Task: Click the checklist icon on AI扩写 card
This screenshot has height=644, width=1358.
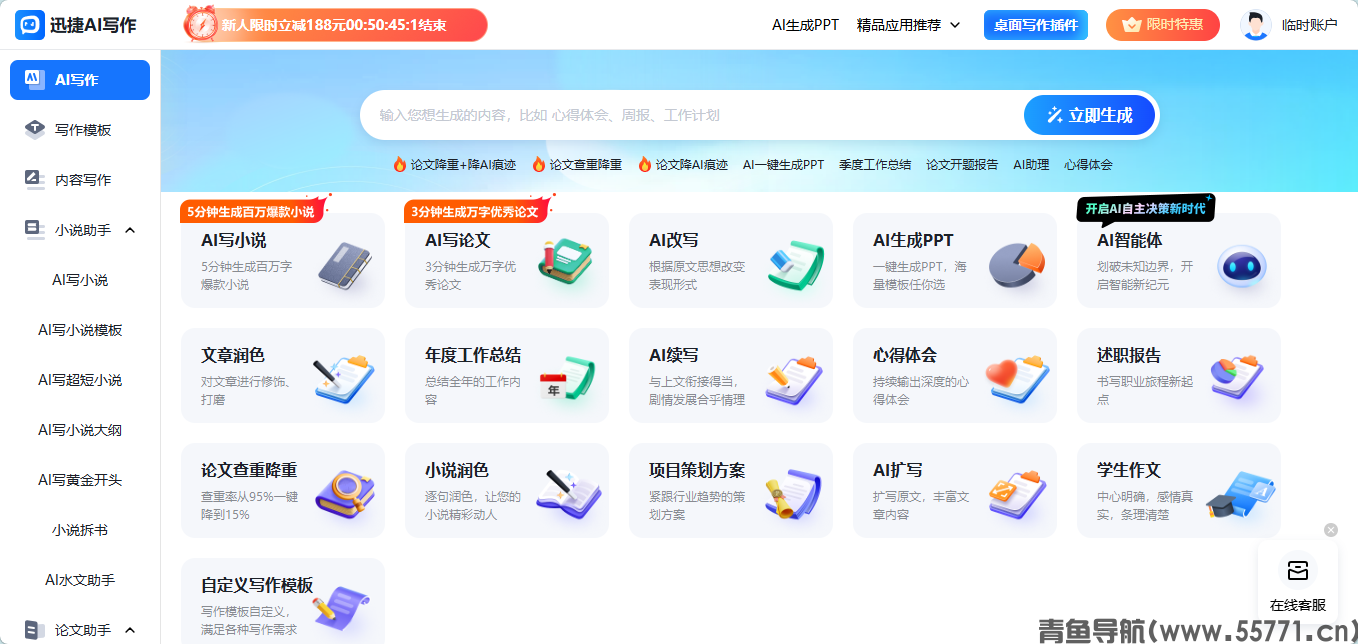Action: (1017, 494)
